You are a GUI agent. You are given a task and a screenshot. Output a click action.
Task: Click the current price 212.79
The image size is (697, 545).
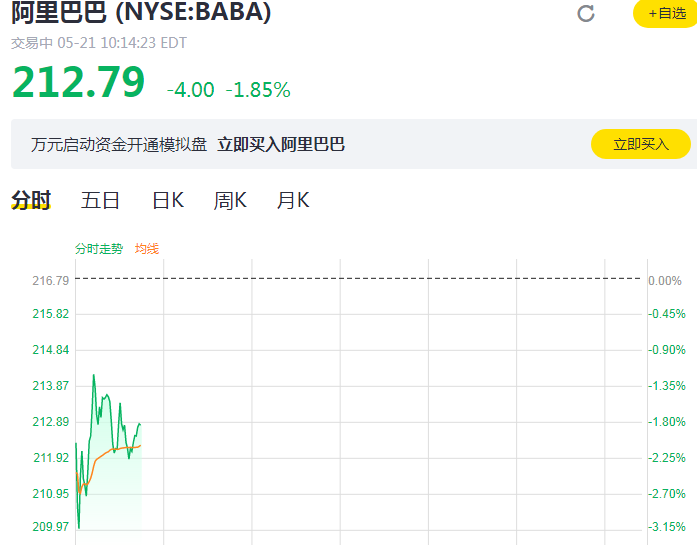(x=79, y=83)
